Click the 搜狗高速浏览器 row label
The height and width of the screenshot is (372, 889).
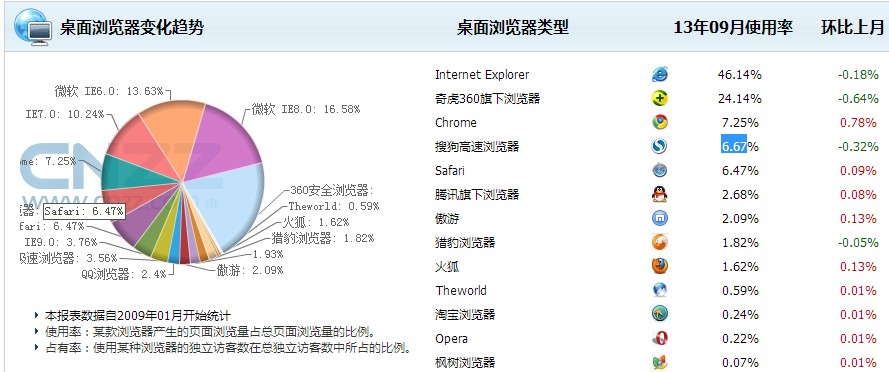[x=477, y=146]
